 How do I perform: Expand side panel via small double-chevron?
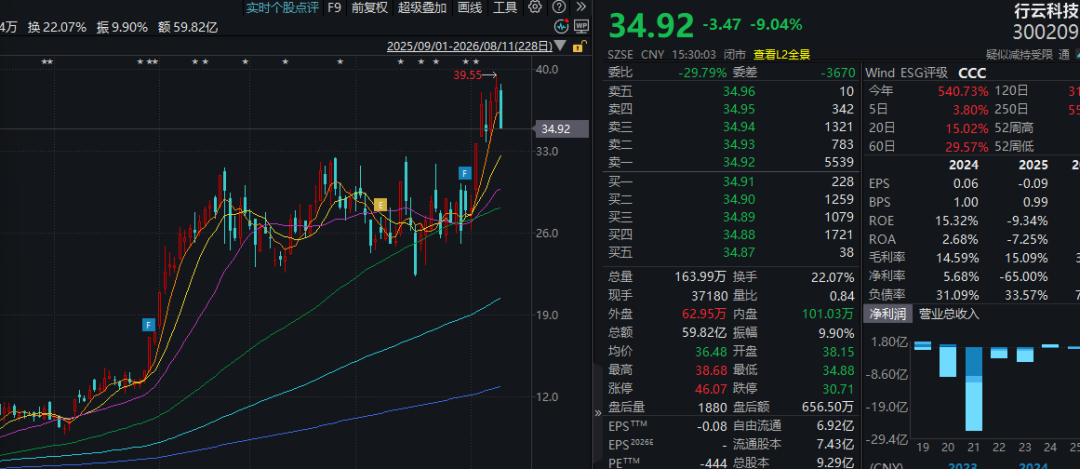[597, 413]
